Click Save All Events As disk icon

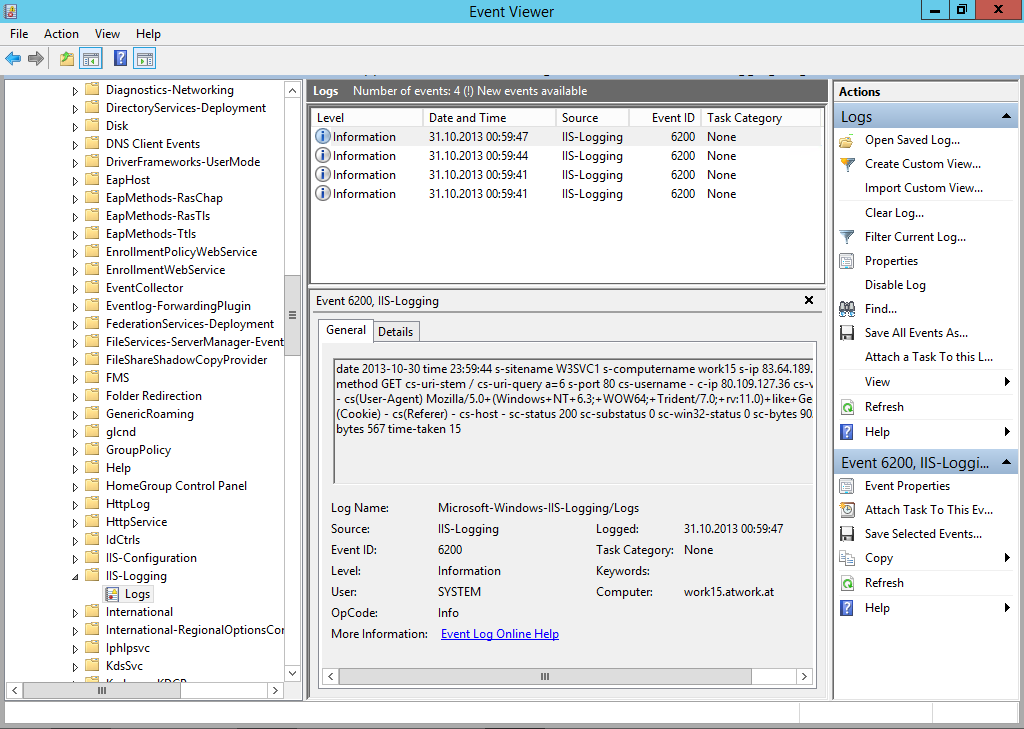point(847,333)
